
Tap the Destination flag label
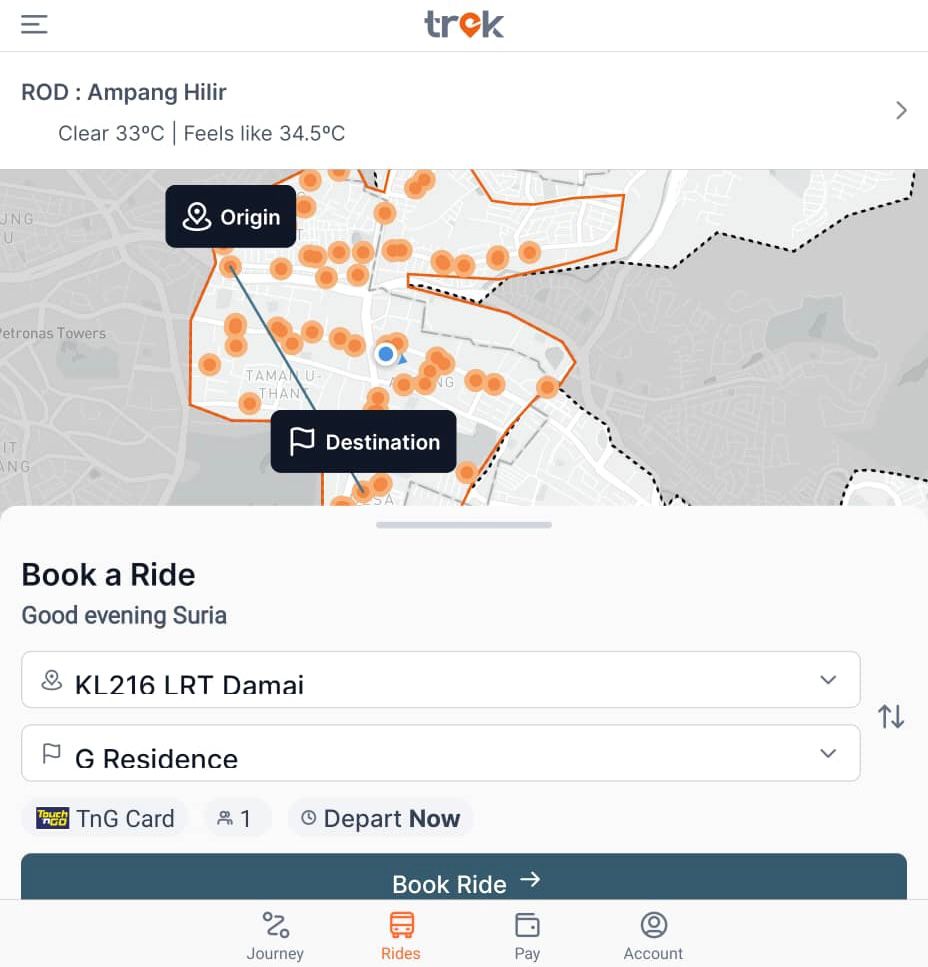click(364, 442)
